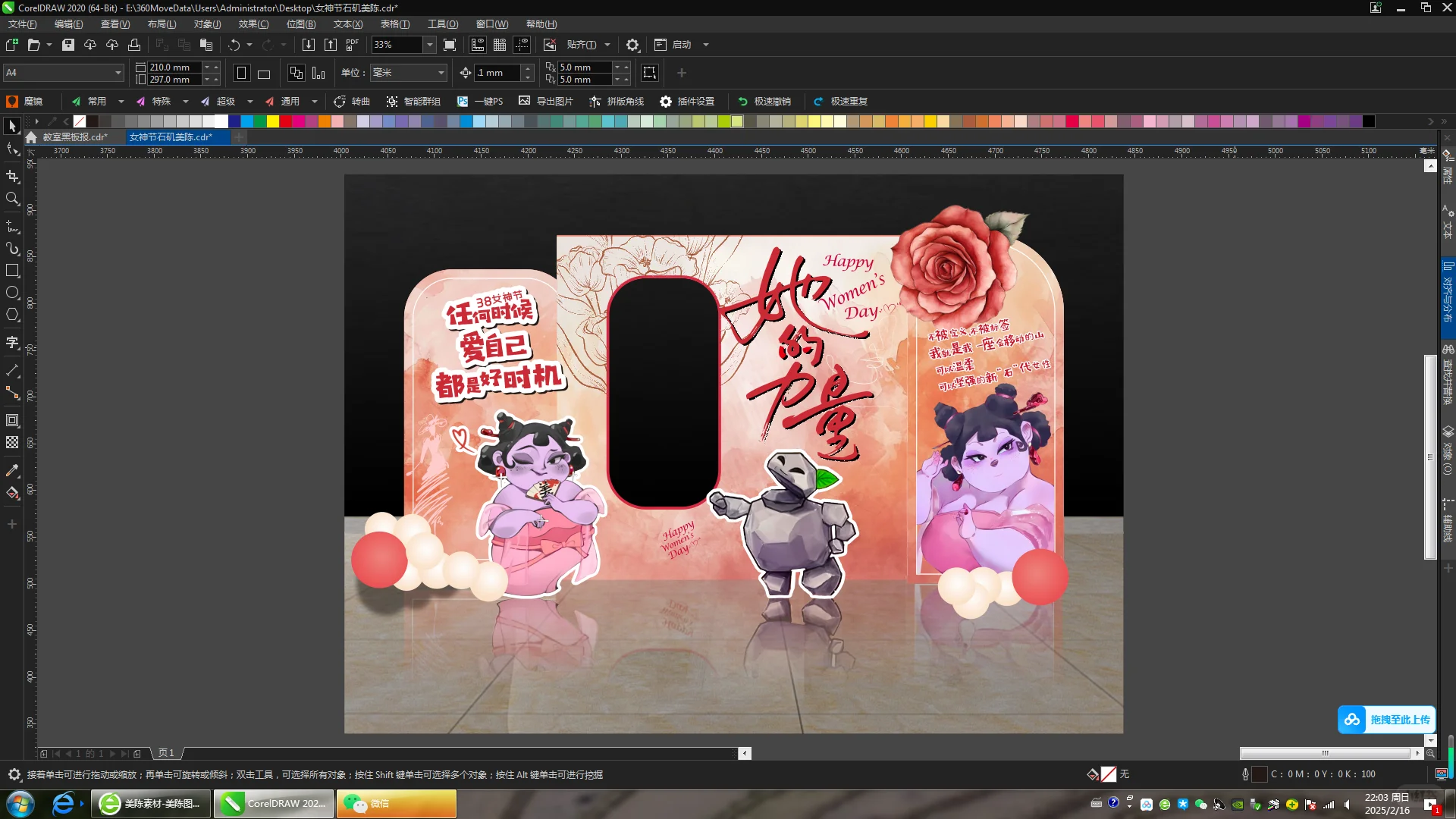The height and width of the screenshot is (819, 1456).
Task: Select the Parallel Dimension tool
Action: [12, 370]
